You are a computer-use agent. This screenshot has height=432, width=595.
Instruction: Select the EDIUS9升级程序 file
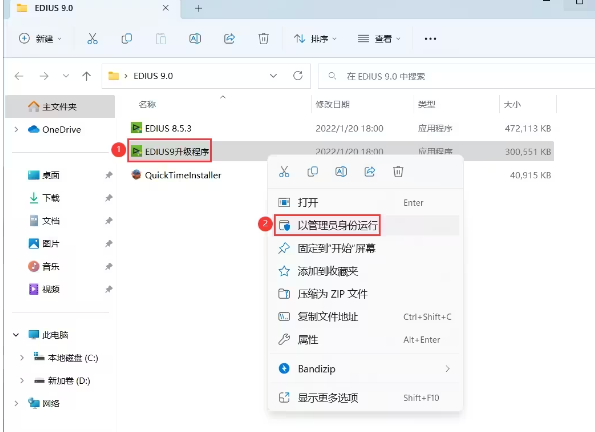click(x=170, y=151)
